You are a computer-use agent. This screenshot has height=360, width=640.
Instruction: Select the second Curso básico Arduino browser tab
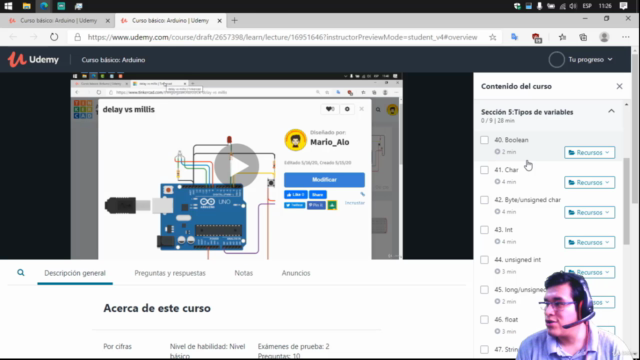point(170,20)
